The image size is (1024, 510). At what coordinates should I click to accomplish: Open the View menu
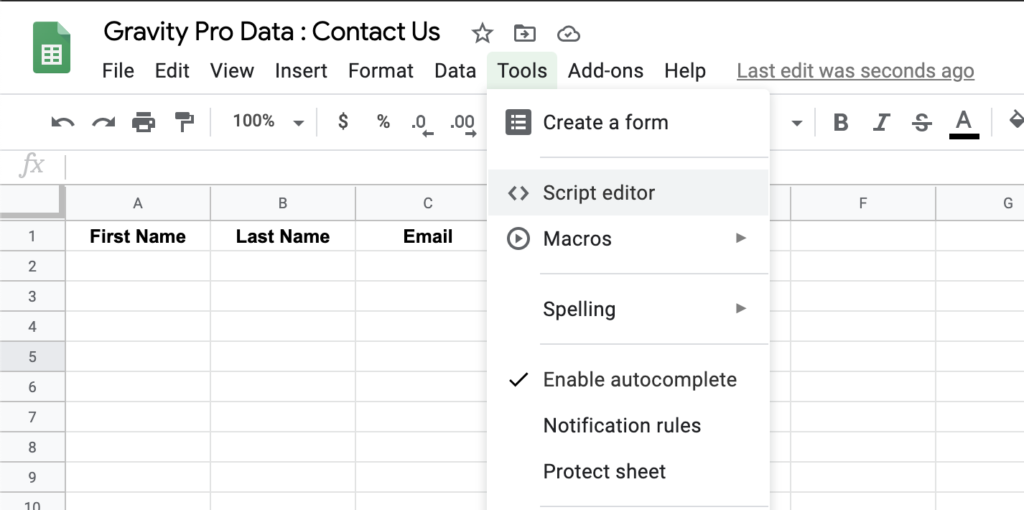tap(232, 71)
